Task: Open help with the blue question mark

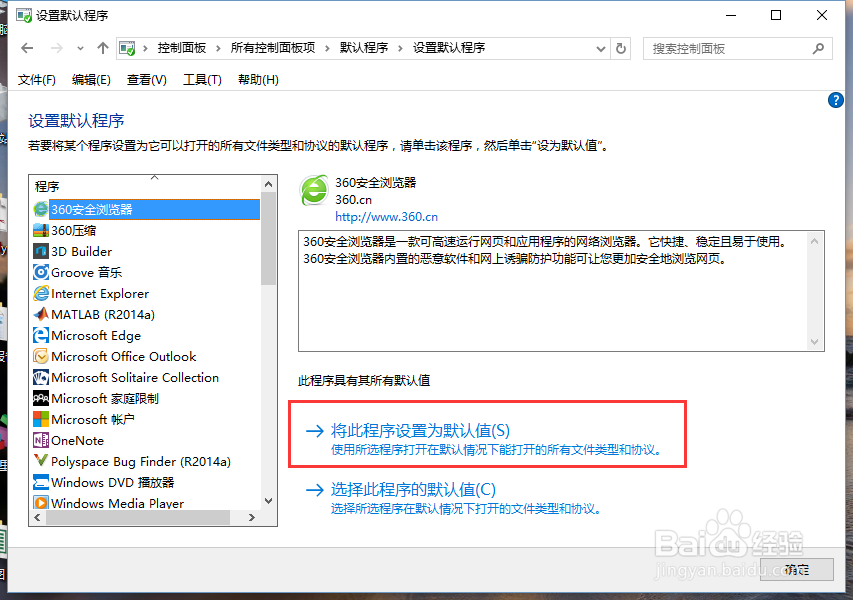Action: click(x=836, y=100)
